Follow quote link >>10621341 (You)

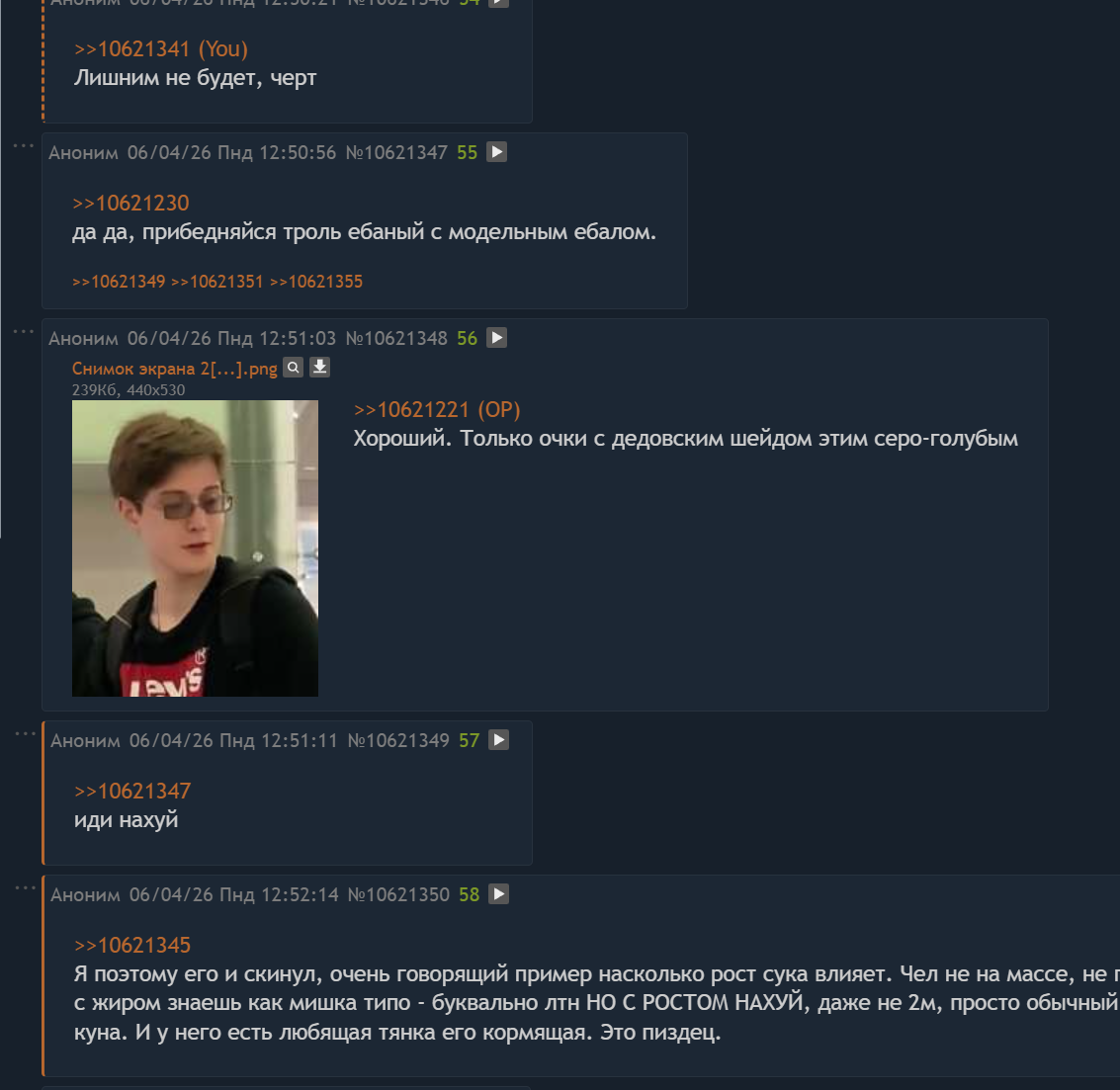point(161,49)
